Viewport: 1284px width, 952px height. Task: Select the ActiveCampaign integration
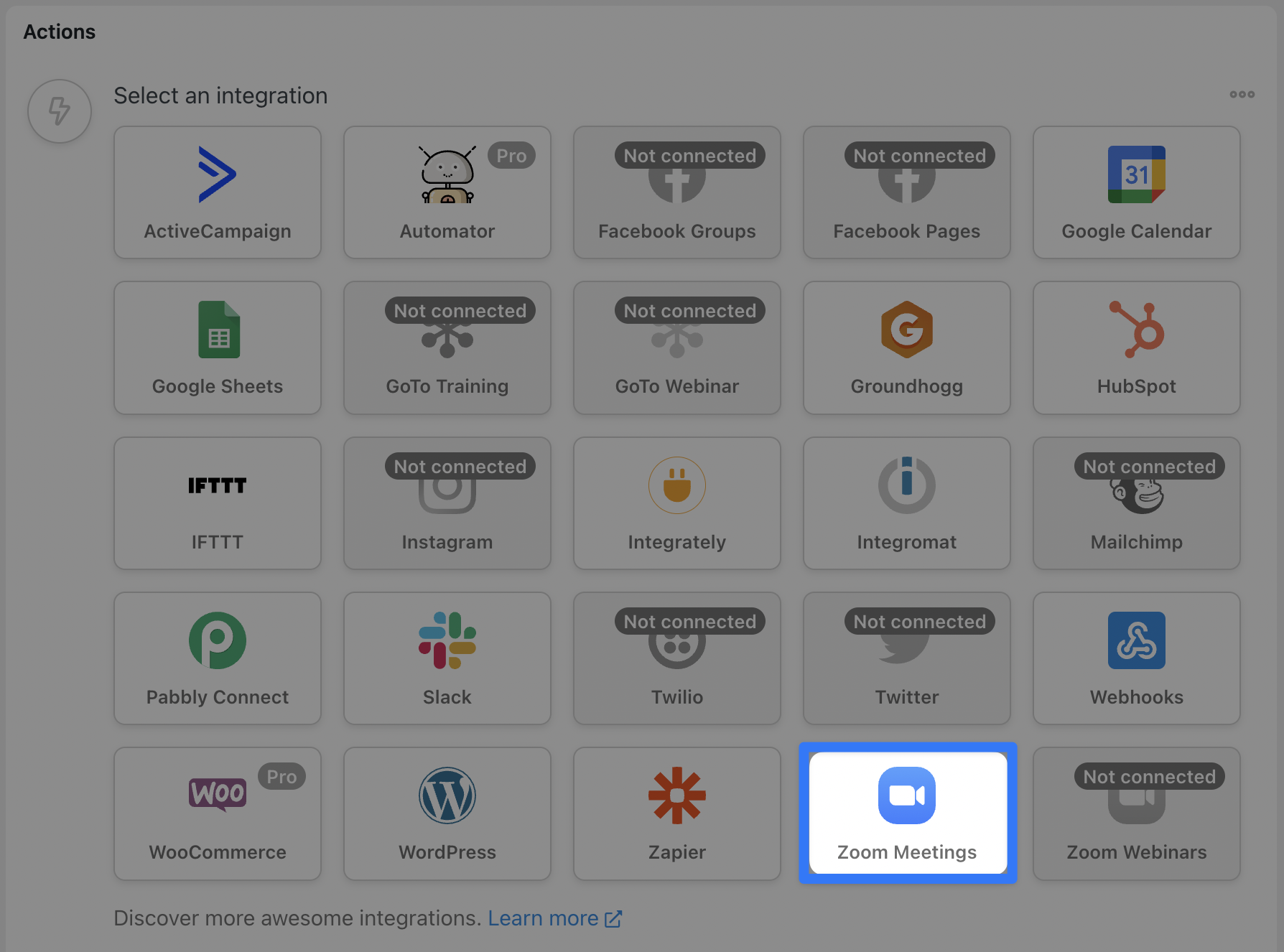pos(218,192)
